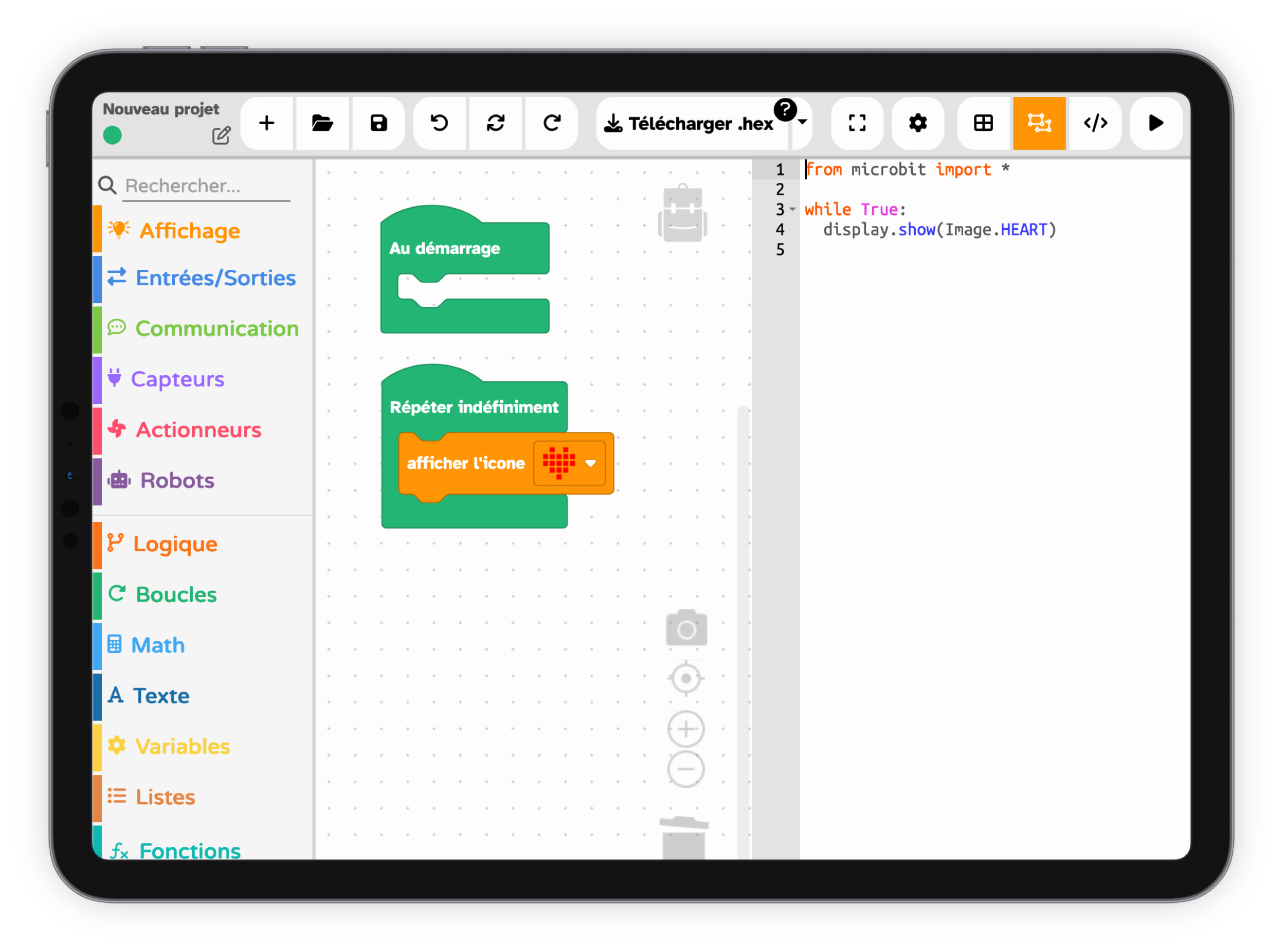Zoom in workspace with plus circle
Screen dimensions: 1283x952
[685, 729]
